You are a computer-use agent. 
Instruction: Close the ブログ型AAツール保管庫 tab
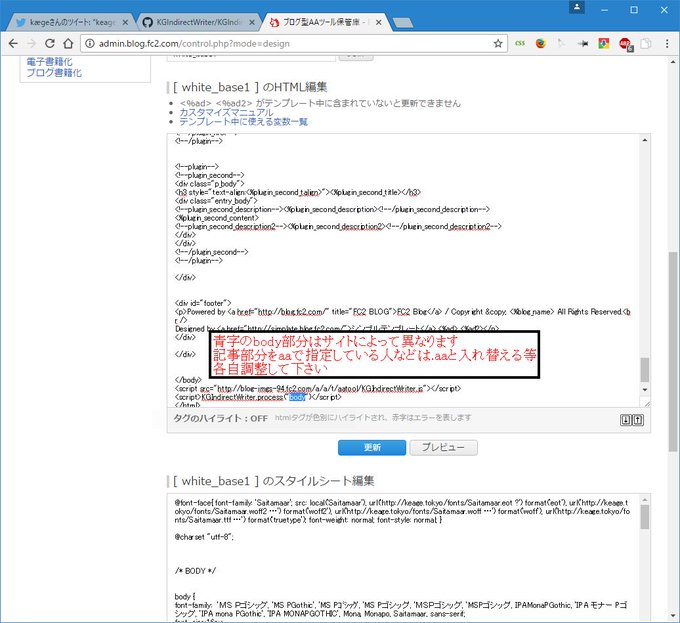[x=379, y=22]
